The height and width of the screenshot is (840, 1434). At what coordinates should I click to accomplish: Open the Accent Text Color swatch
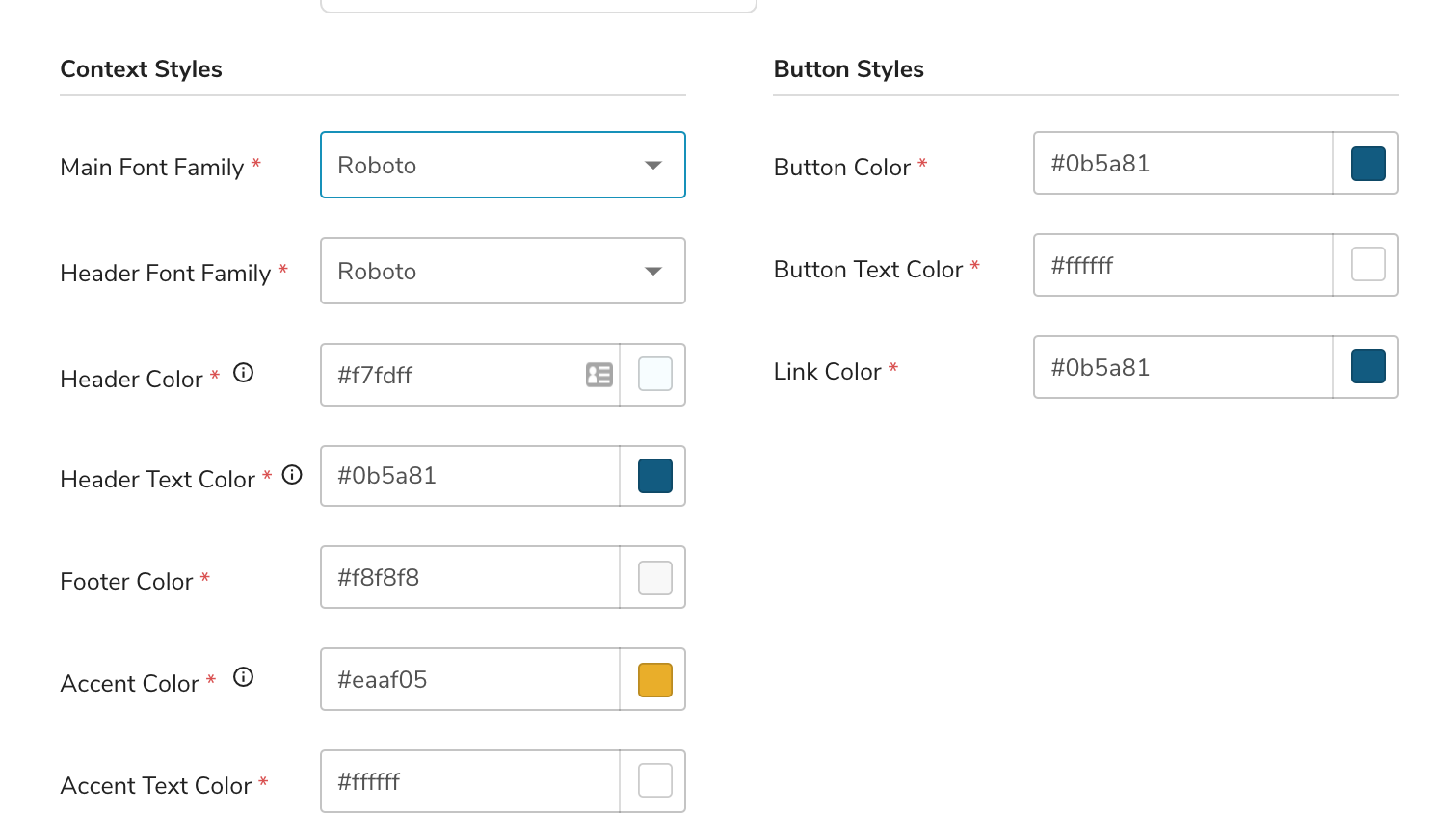pos(655,780)
